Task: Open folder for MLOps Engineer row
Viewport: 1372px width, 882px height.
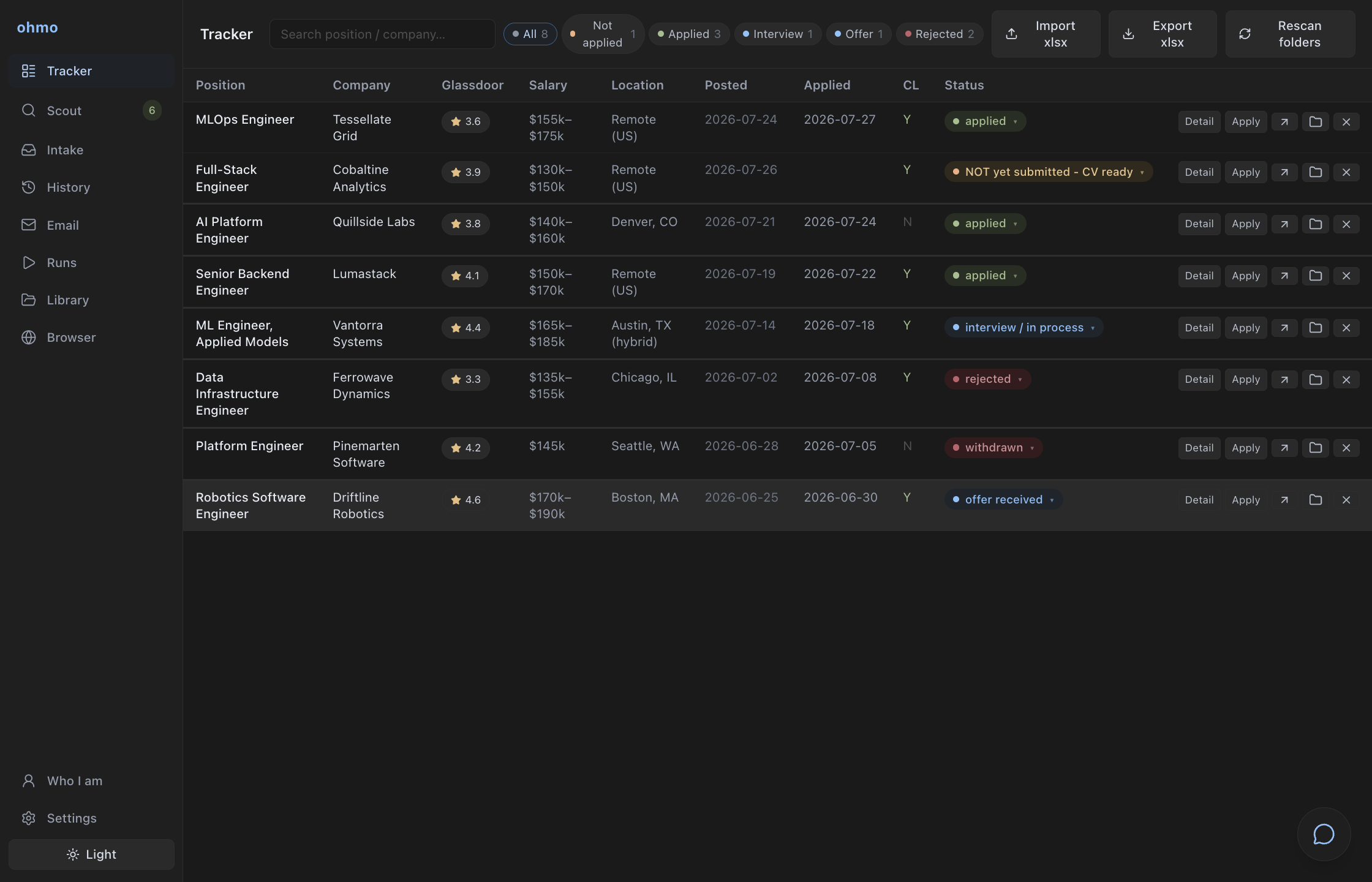Action: coord(1315,121)
